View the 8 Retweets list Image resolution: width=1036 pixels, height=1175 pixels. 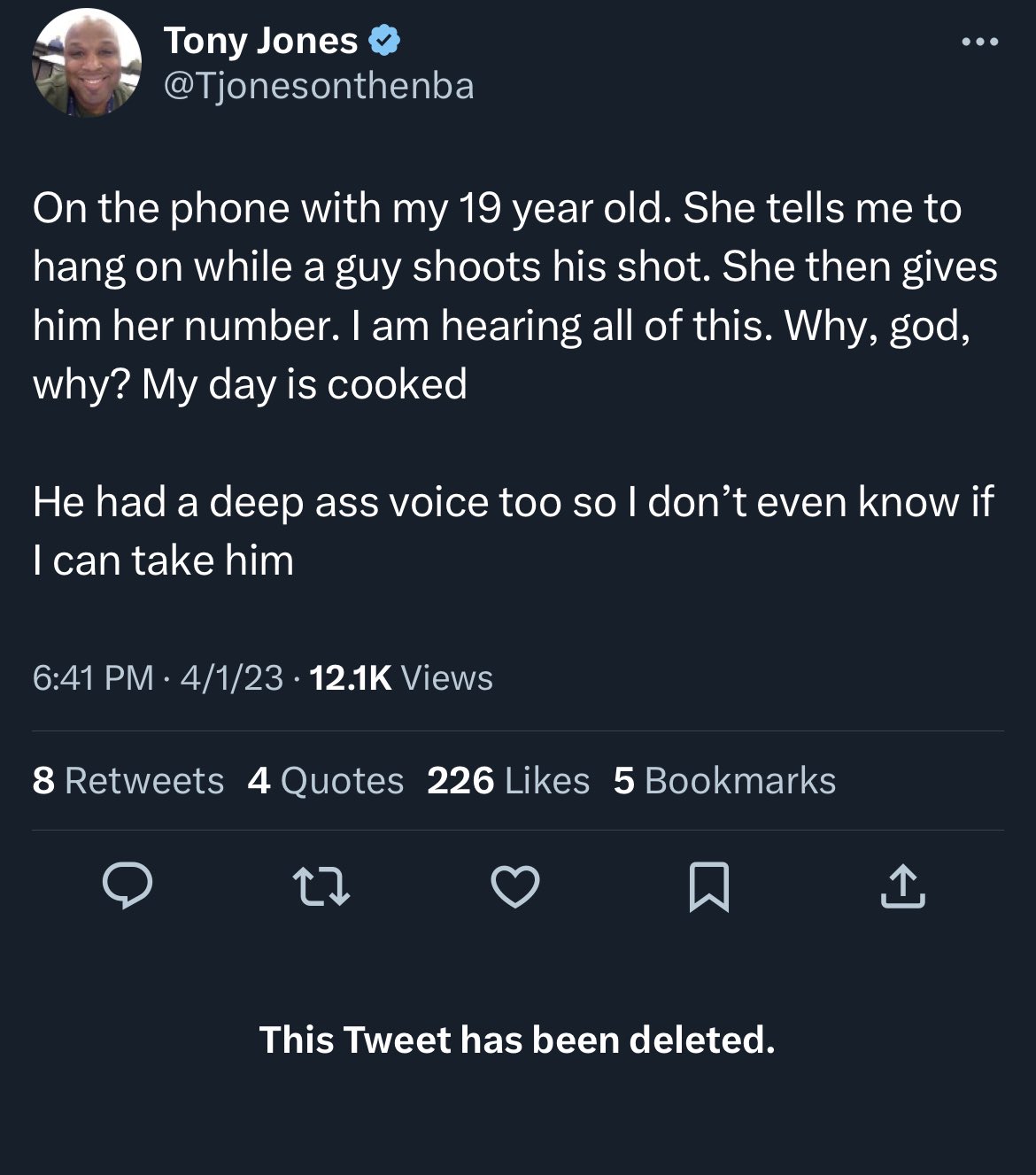[x=128, y=781]
